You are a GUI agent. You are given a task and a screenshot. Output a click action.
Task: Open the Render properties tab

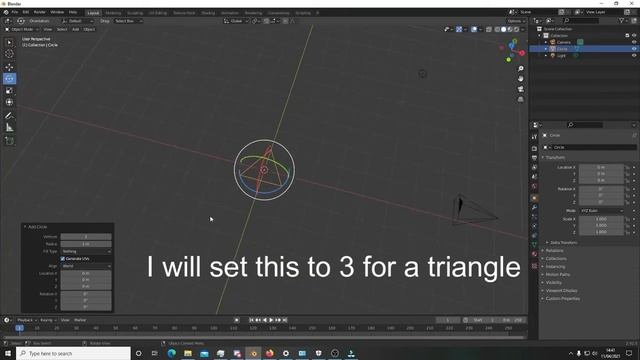534,149
